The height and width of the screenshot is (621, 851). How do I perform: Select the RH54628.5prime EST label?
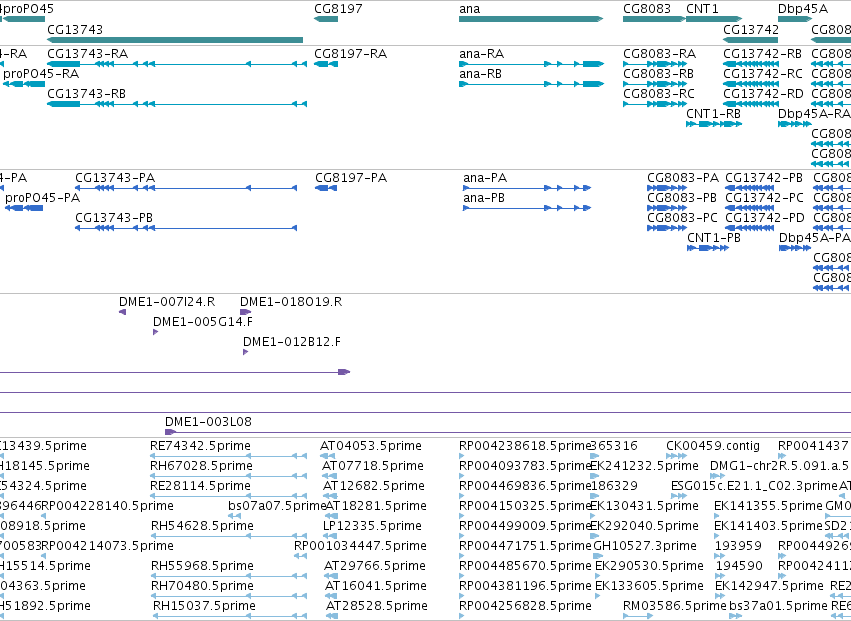(x=202, y=526)
